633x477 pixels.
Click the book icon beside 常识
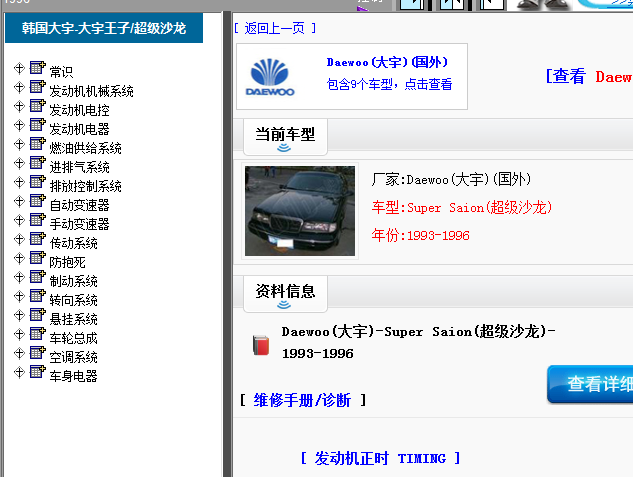point(38,67)
